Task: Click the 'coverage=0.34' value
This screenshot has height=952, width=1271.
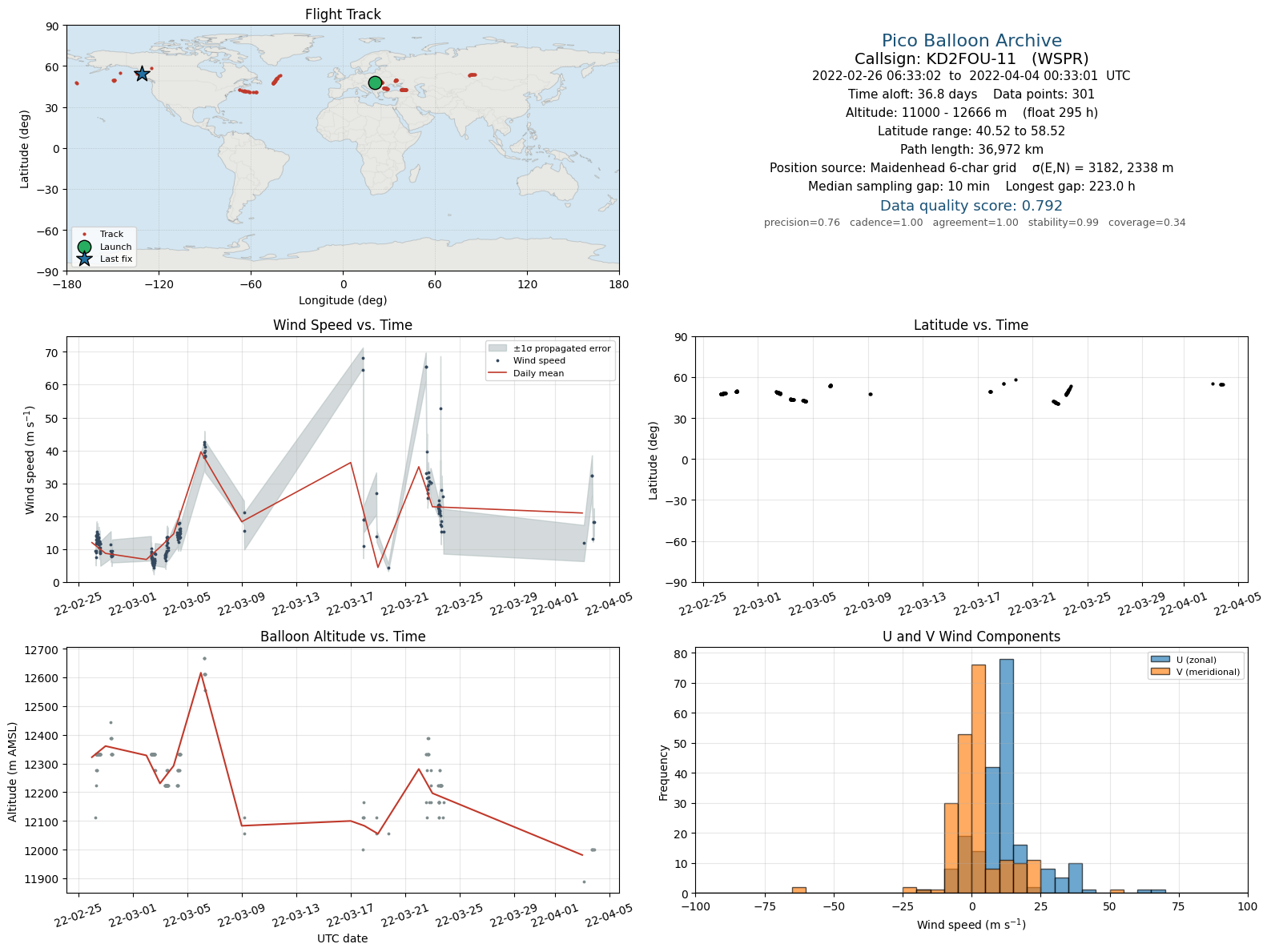Action: coord(1147,223)
